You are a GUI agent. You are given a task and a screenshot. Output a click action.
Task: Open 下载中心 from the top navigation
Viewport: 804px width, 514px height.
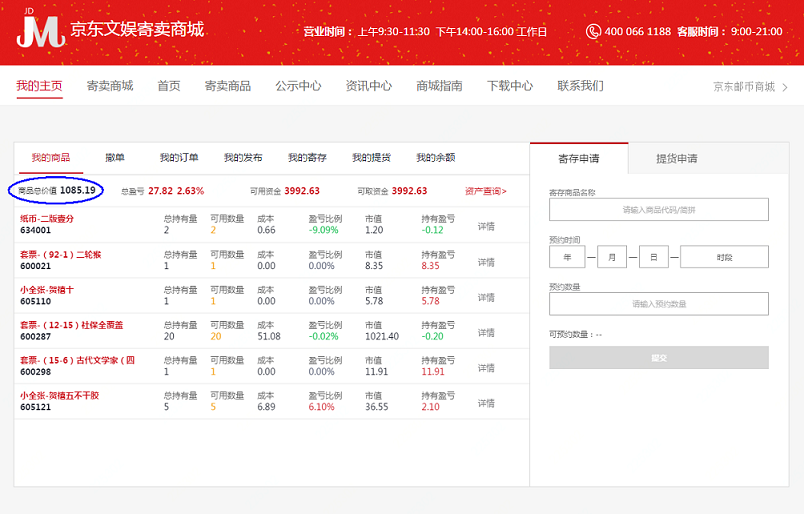coord(510,86)
